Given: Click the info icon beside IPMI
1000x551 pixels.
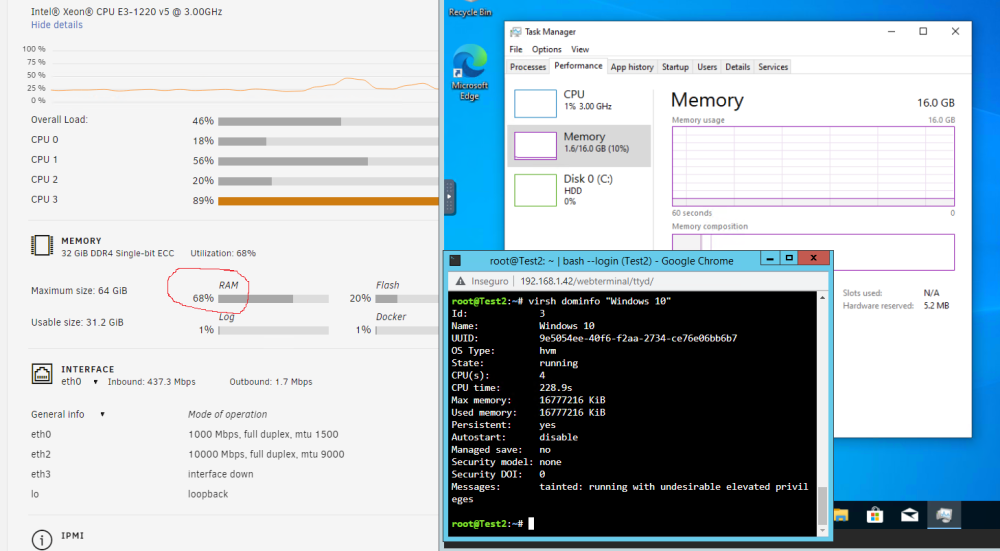Looking at the screenshot, I should point(42,540).
